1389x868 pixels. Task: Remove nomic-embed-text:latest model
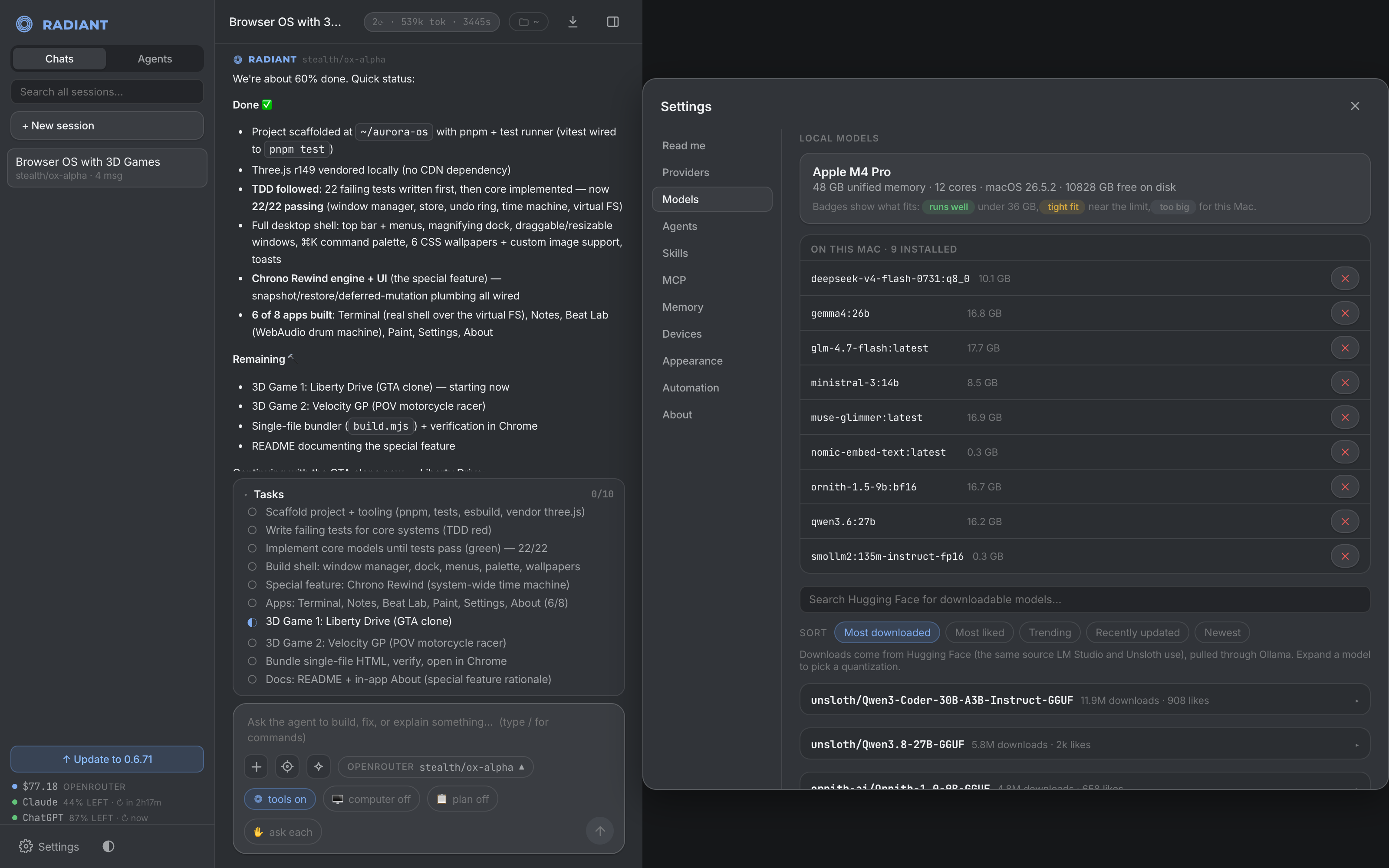pos(1345,452)
